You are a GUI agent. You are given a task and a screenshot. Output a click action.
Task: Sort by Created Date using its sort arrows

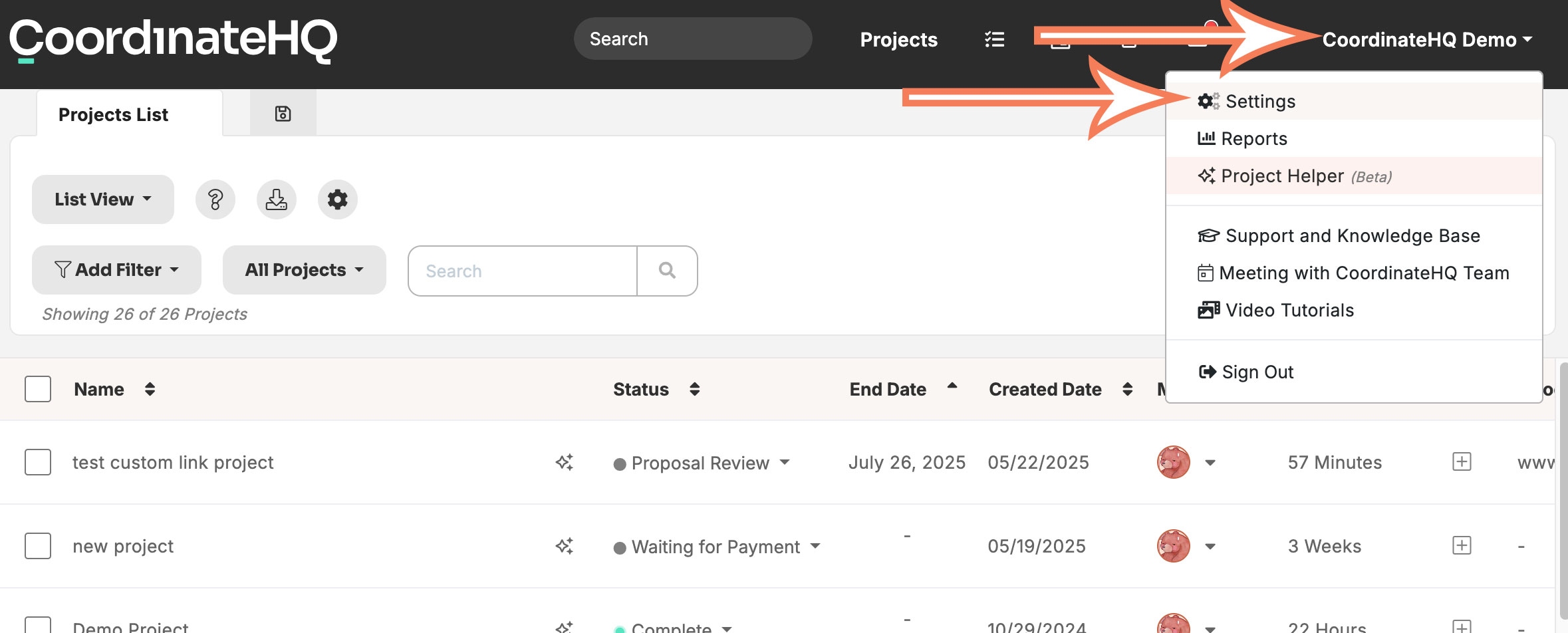click(x=1128, y=389)
